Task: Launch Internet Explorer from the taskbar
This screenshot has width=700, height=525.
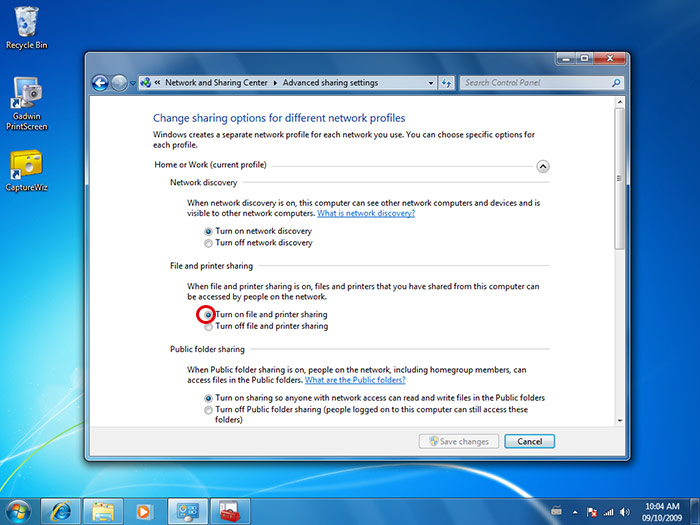Action: click(x=60, y=512)
